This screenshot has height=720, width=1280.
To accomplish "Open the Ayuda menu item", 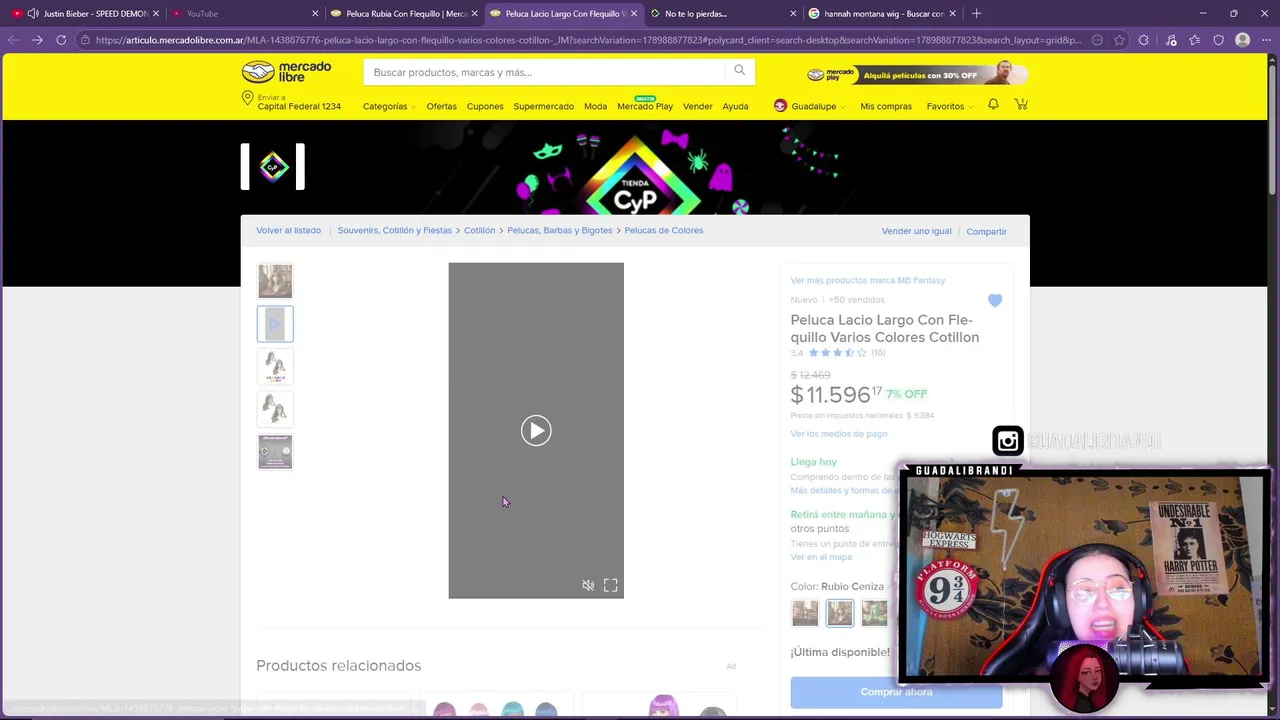I will [735, 106].
